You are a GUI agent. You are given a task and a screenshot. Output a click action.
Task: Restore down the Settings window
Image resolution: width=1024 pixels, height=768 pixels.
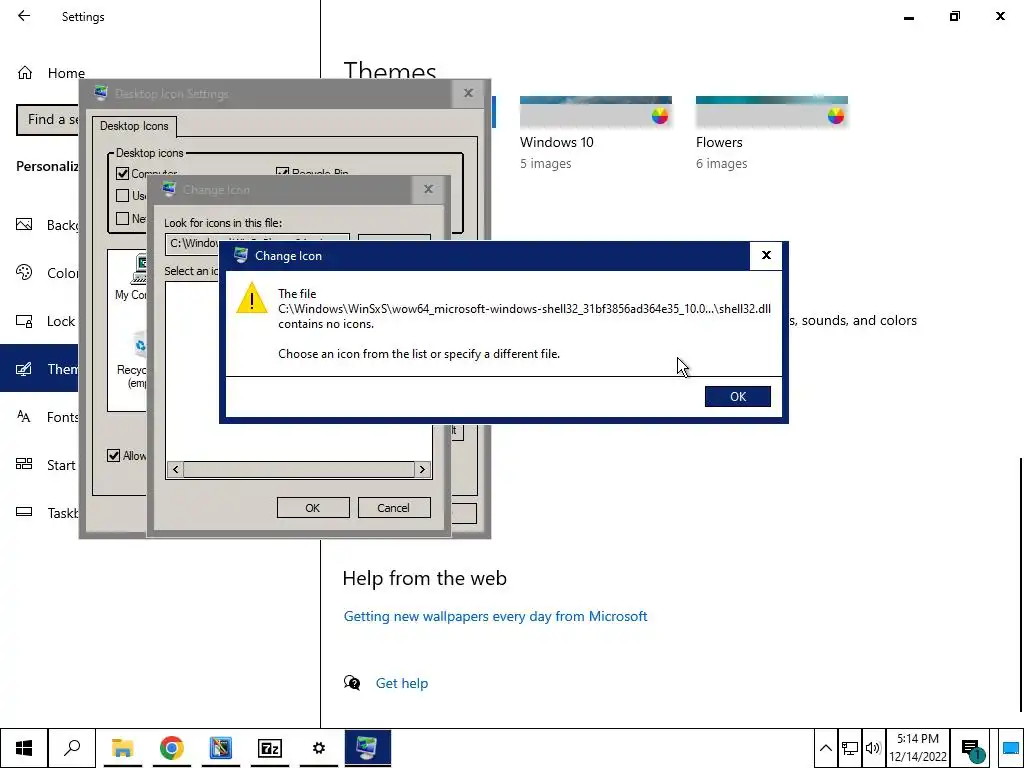(x=955, y=16)
